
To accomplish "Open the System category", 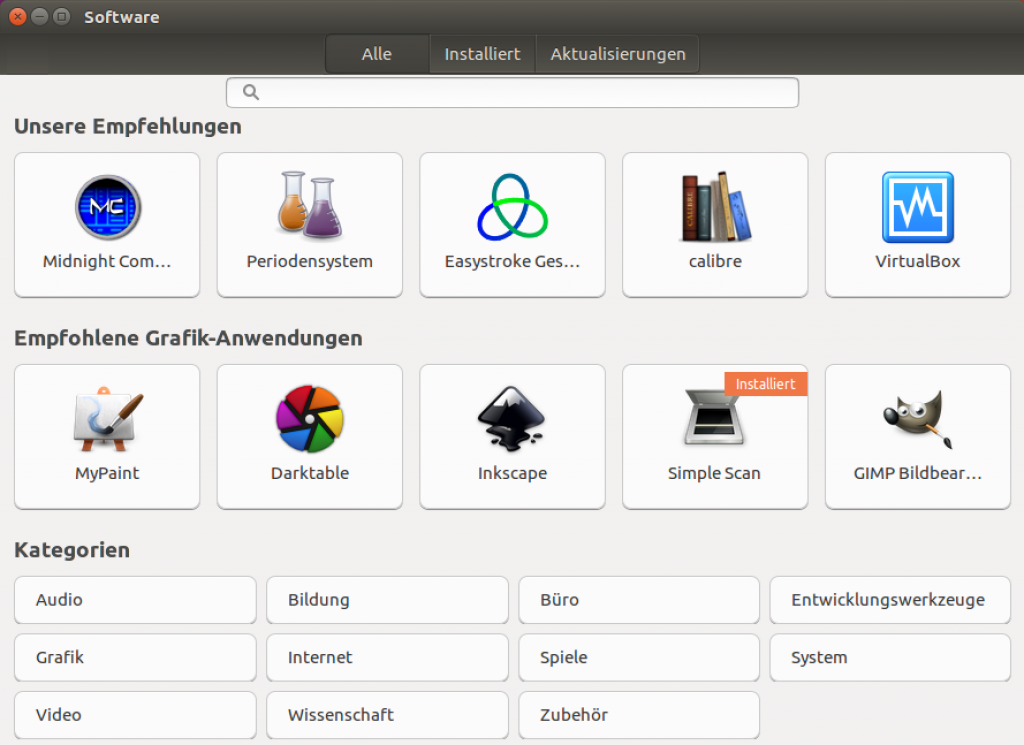I will tap(889, 657).
